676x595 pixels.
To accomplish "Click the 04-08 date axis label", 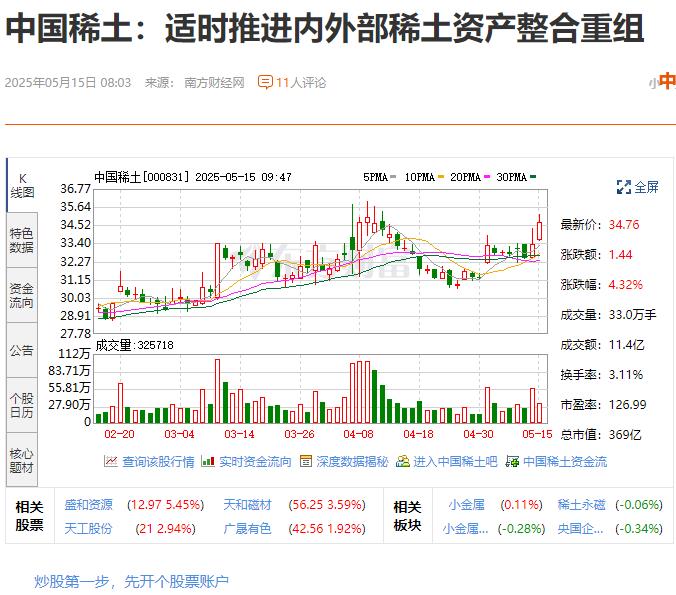I will coord(358,434).
